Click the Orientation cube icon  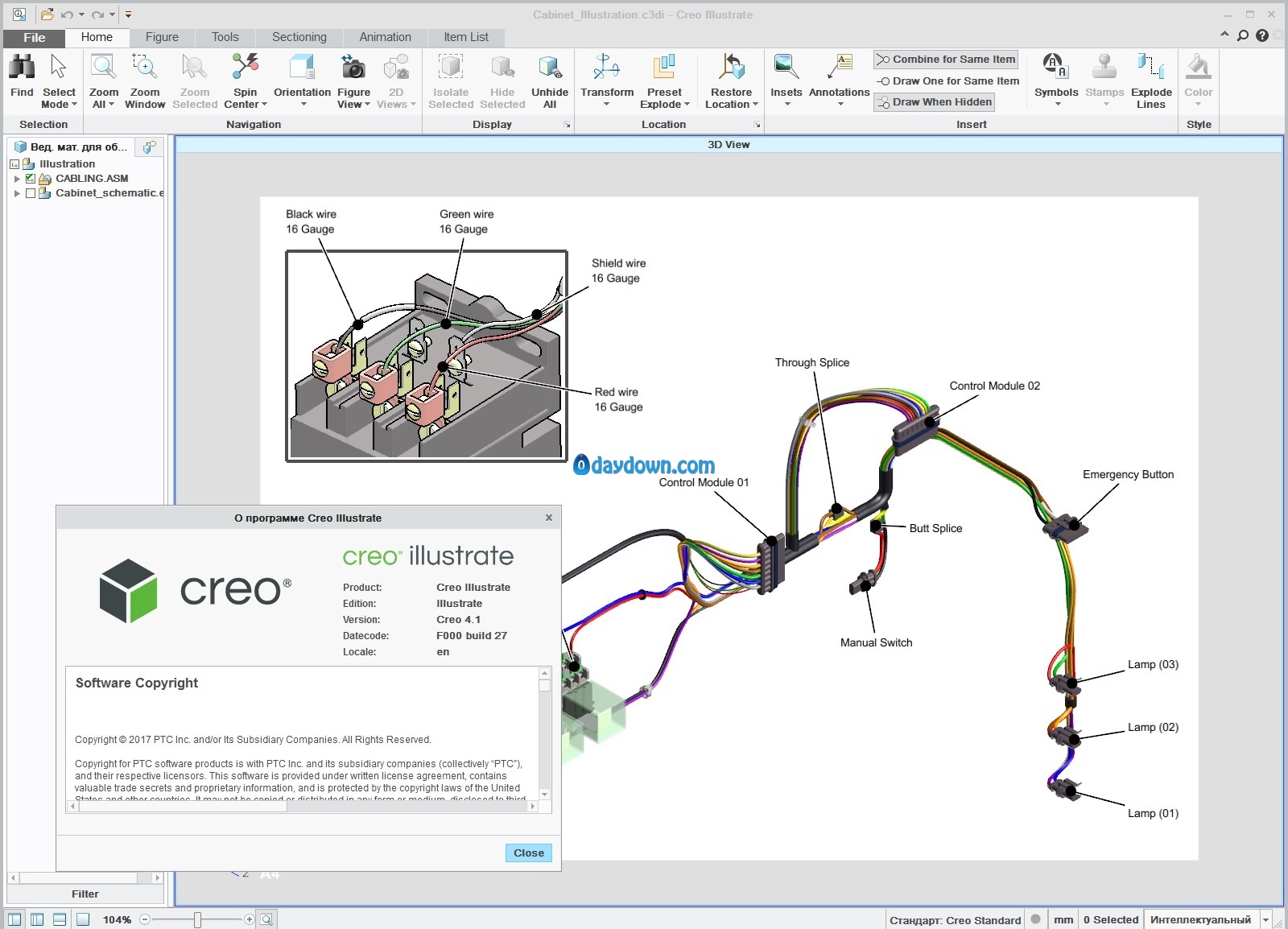tap(302, 68)
